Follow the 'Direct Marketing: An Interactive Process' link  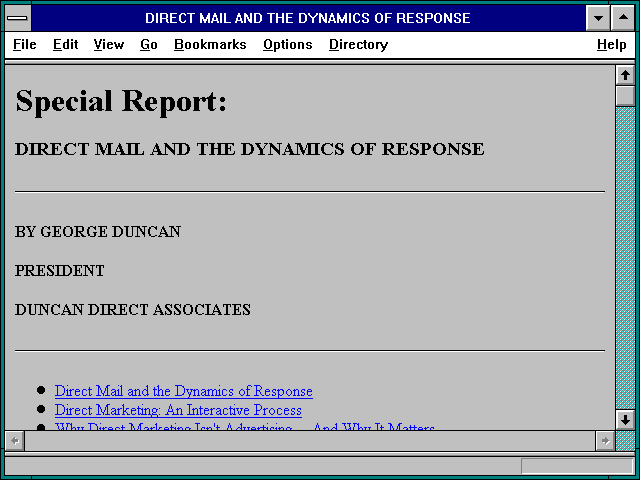coord(178,410)
